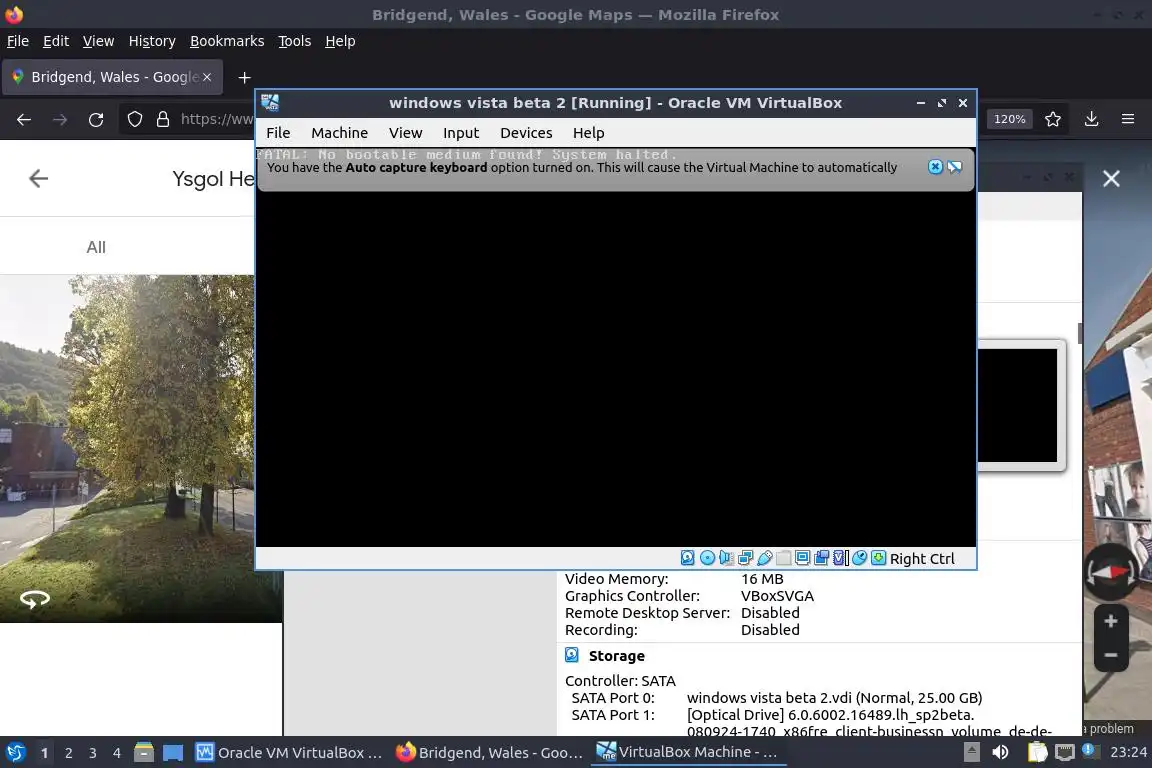
Task: Click the display indicator in VirtualBox status bar
Action: (802, 558)
